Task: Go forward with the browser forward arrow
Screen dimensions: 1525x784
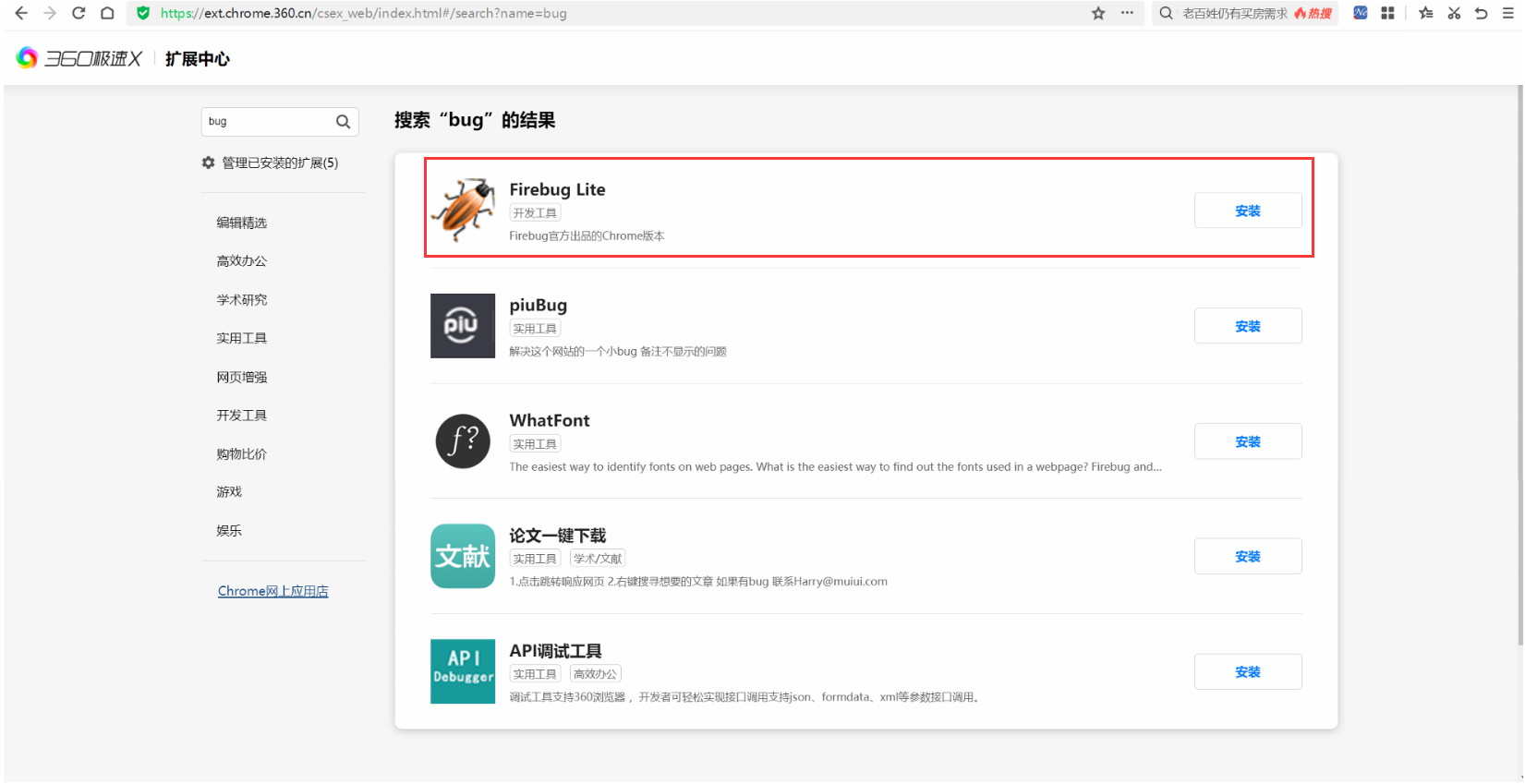Action: pos(50,13)
